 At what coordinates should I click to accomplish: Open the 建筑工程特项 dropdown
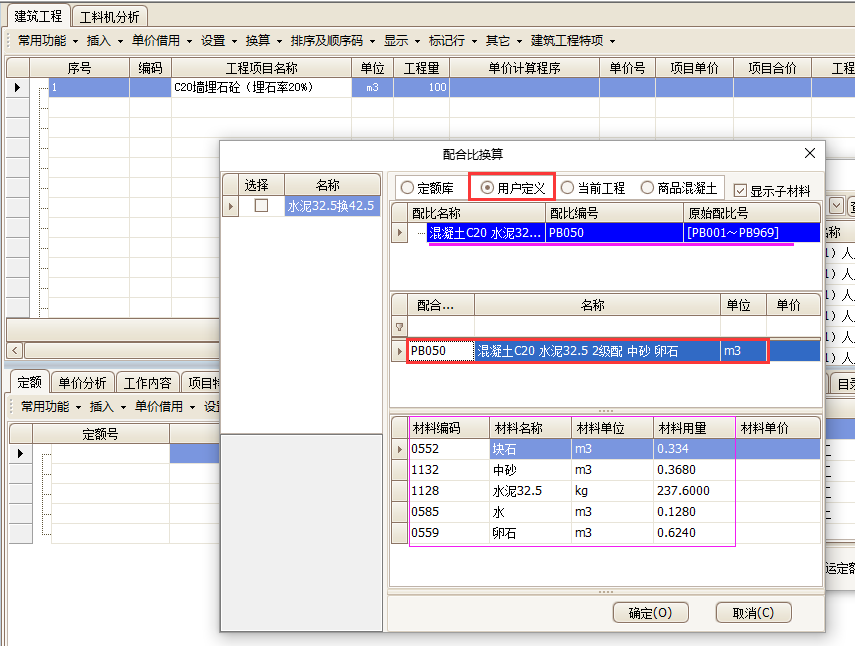tap(572, 41)
